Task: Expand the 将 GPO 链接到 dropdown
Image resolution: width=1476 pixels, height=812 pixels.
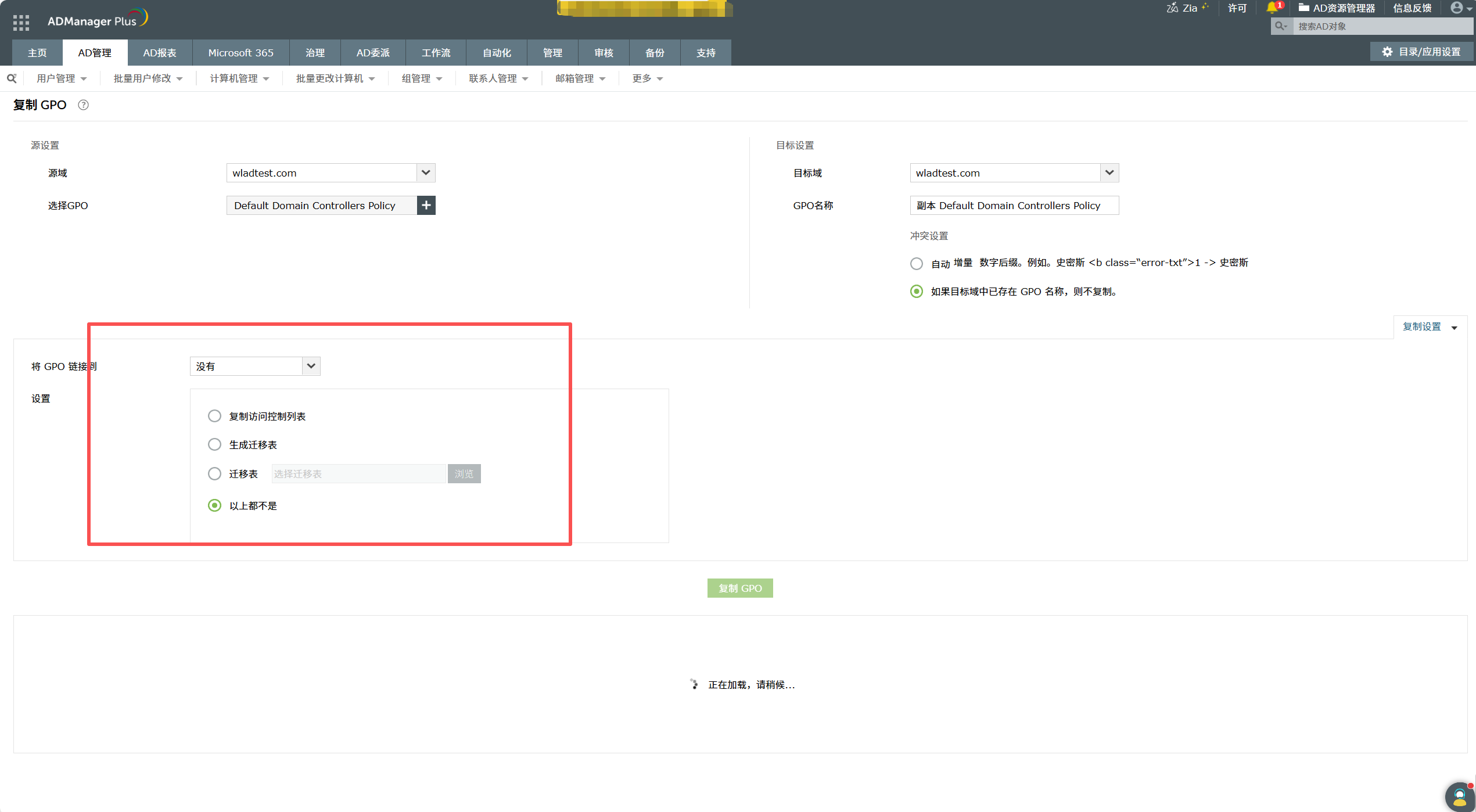Action: [311, 366]
